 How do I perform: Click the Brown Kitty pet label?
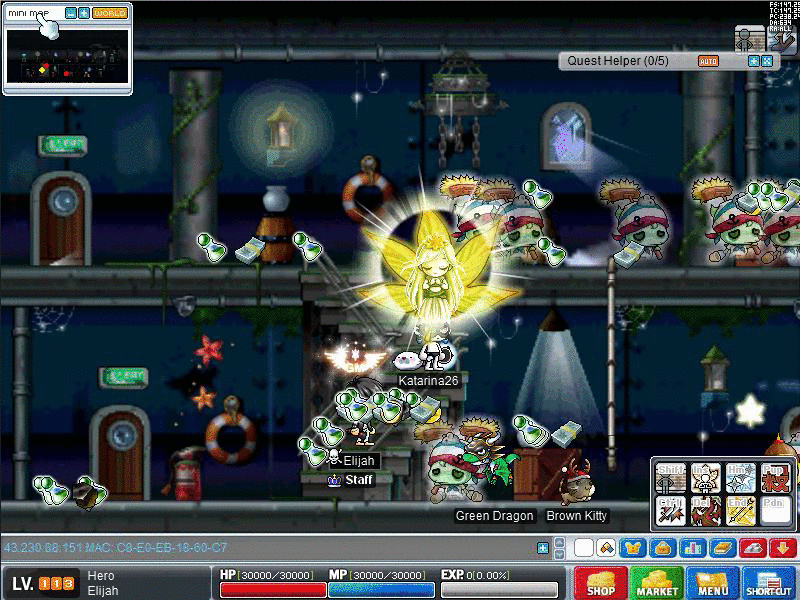(x=576, y=516)
